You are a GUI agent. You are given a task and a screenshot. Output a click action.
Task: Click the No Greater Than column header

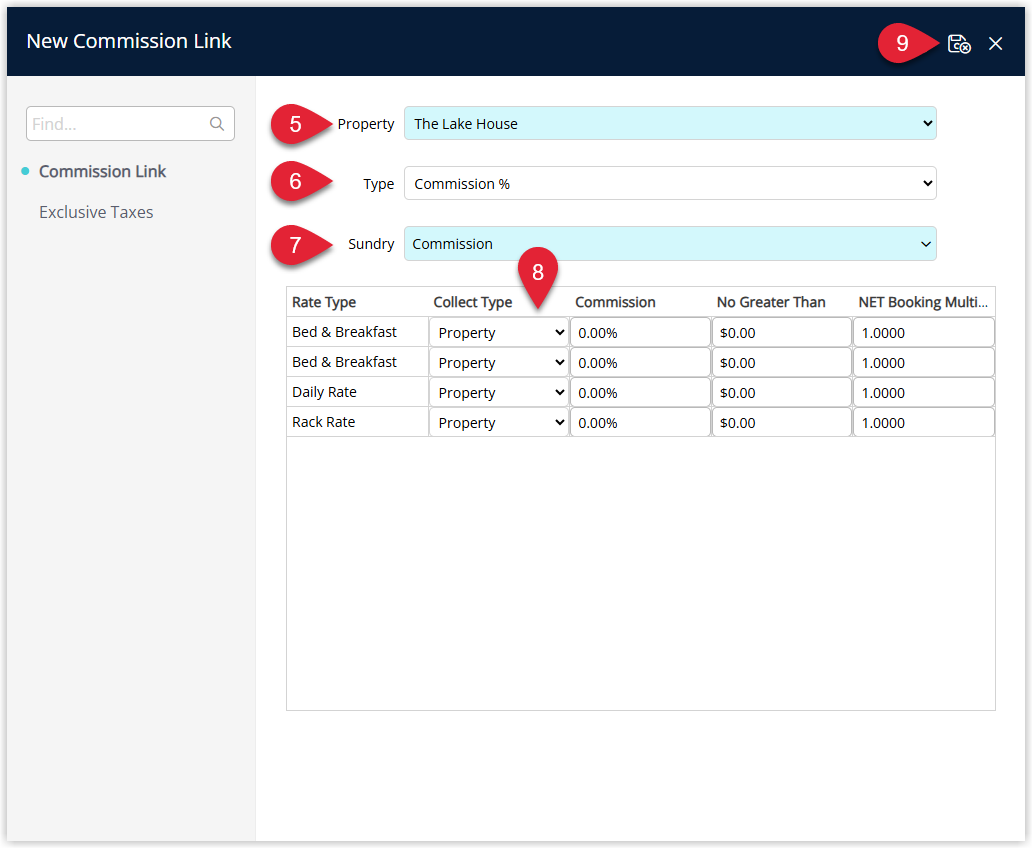(771, 302)
